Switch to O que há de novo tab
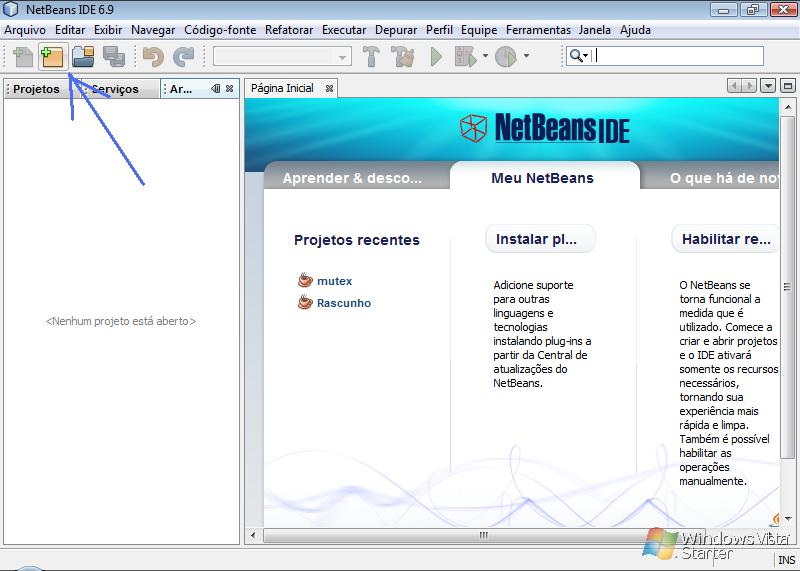800x571 pixels. [723, 178]
